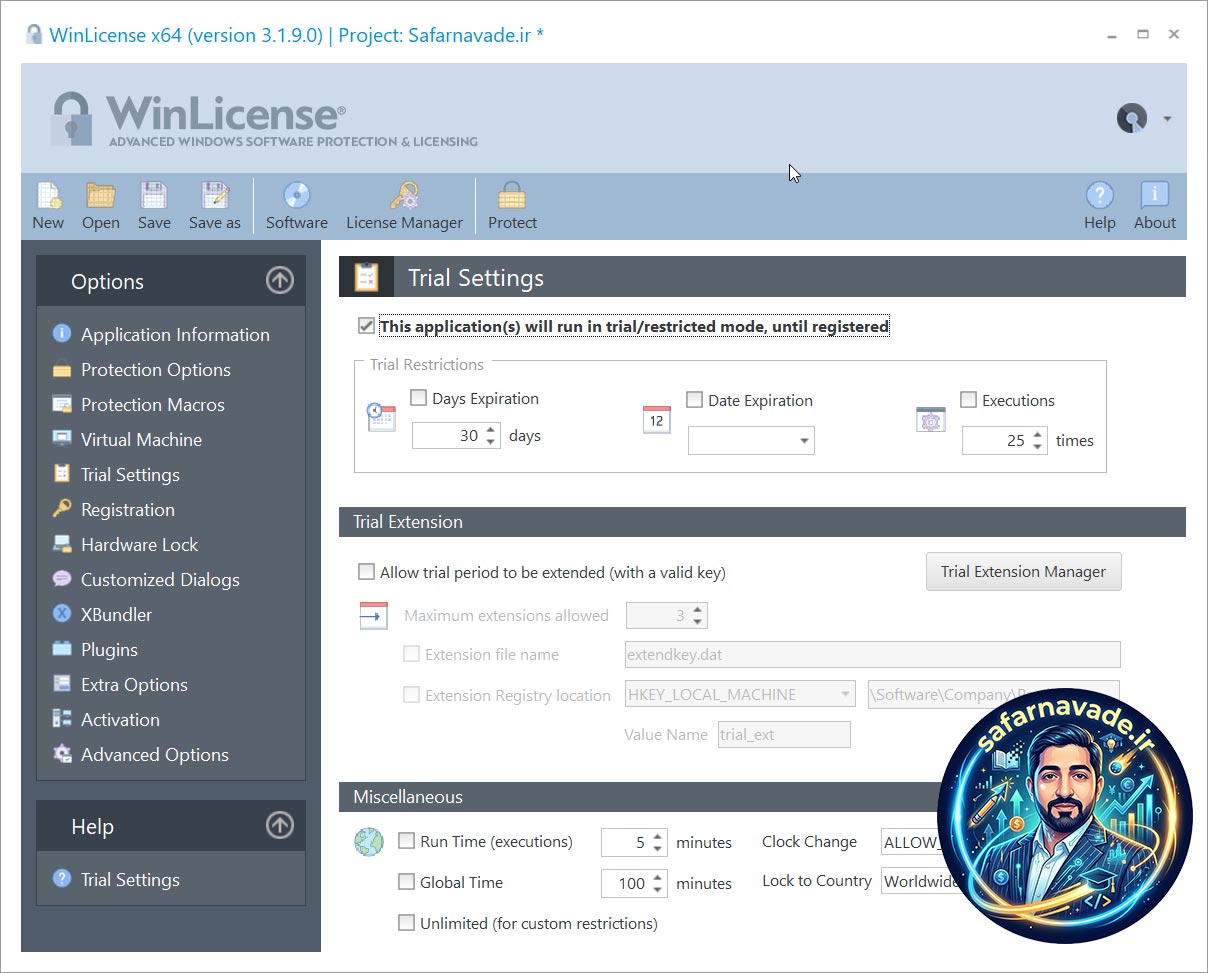Enable the Date Expiration checkbox
Image resolution: width=1208 pixels, height=973 pixels.
pos(694,400)
